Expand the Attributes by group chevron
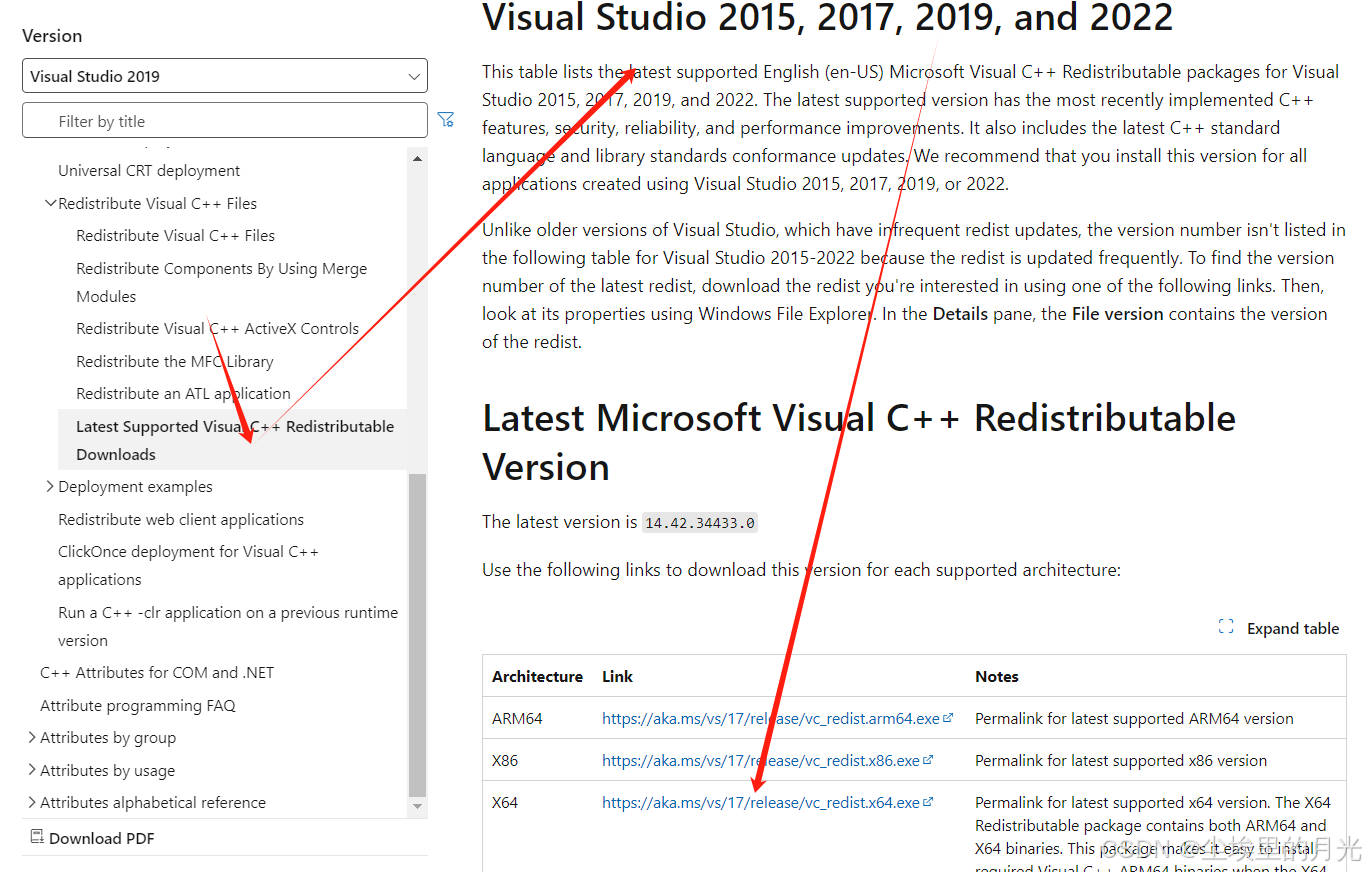 point(32,737)
